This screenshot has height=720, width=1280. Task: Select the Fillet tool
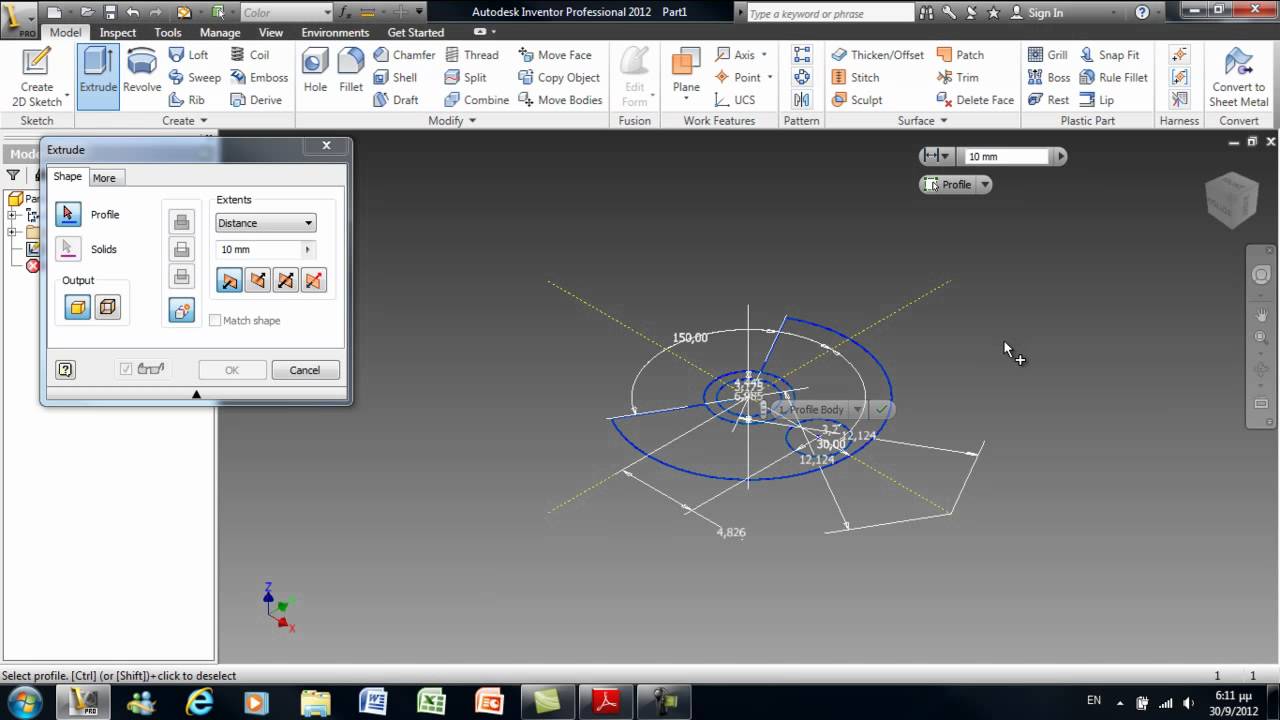click(351, 71)
